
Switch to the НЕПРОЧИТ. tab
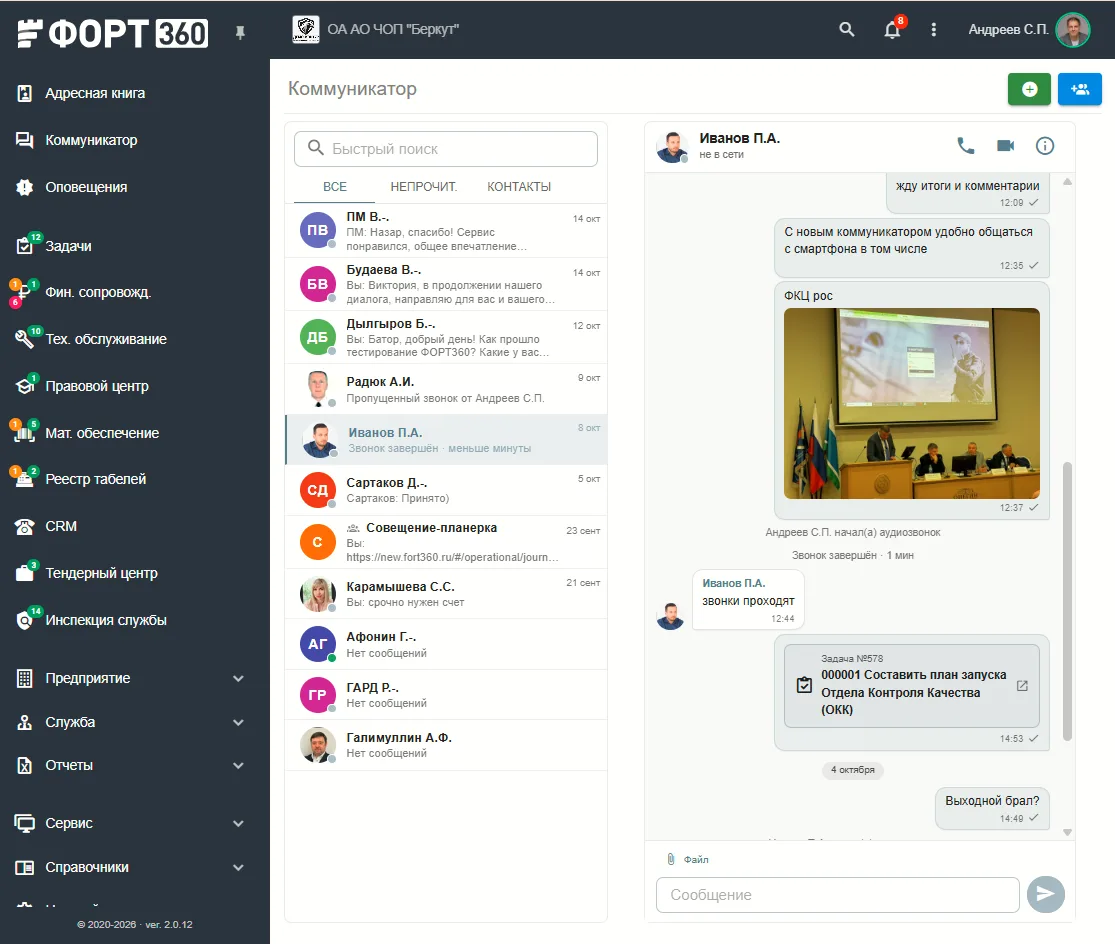coord(424,186)
